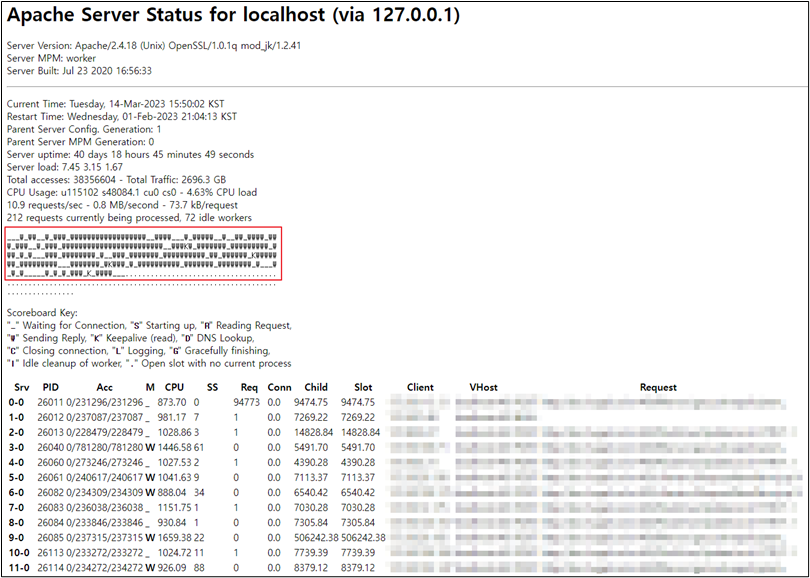The height and width of the screenshot is (578, 810).
Task: Click the 'Conn' column header
Action: [x=279, y=387]
